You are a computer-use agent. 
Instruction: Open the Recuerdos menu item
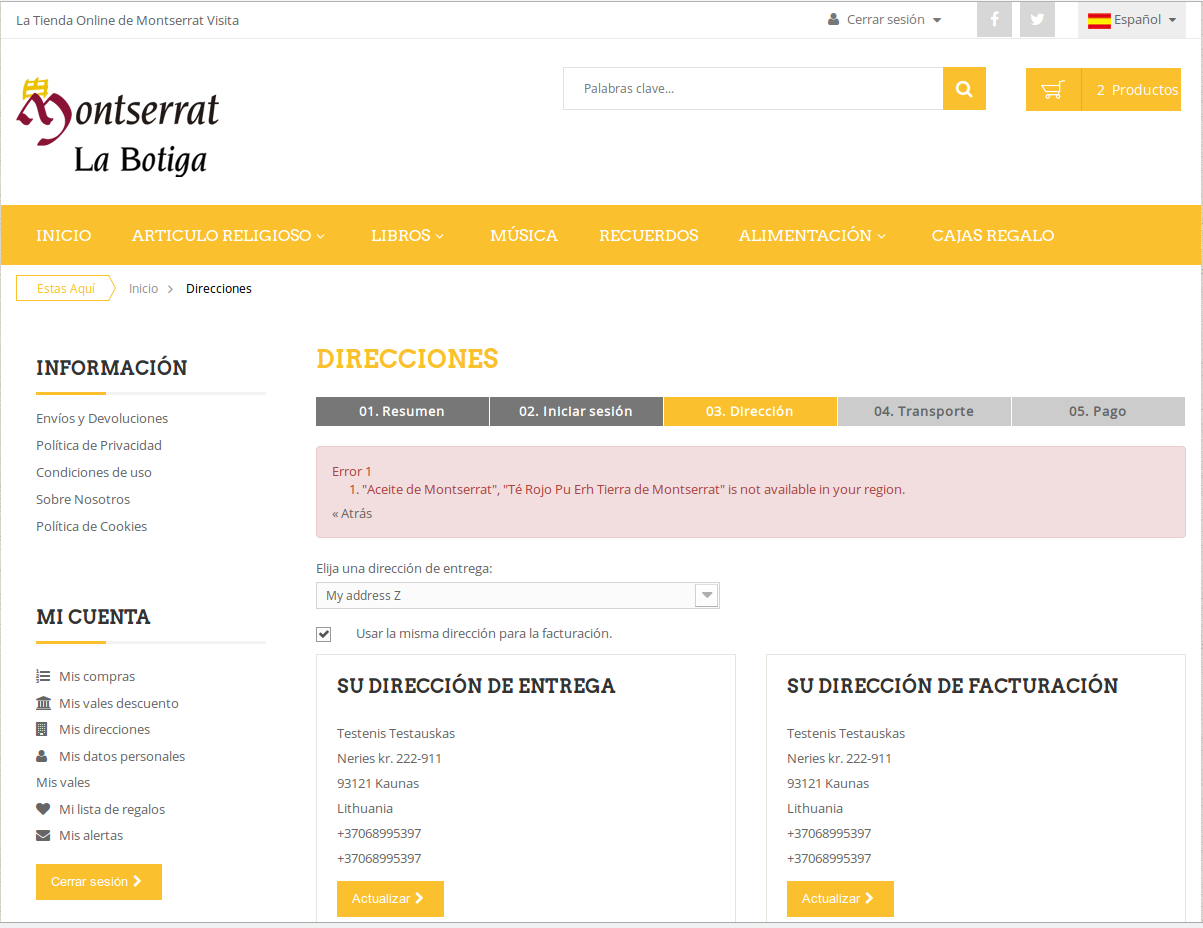point(649,236)
